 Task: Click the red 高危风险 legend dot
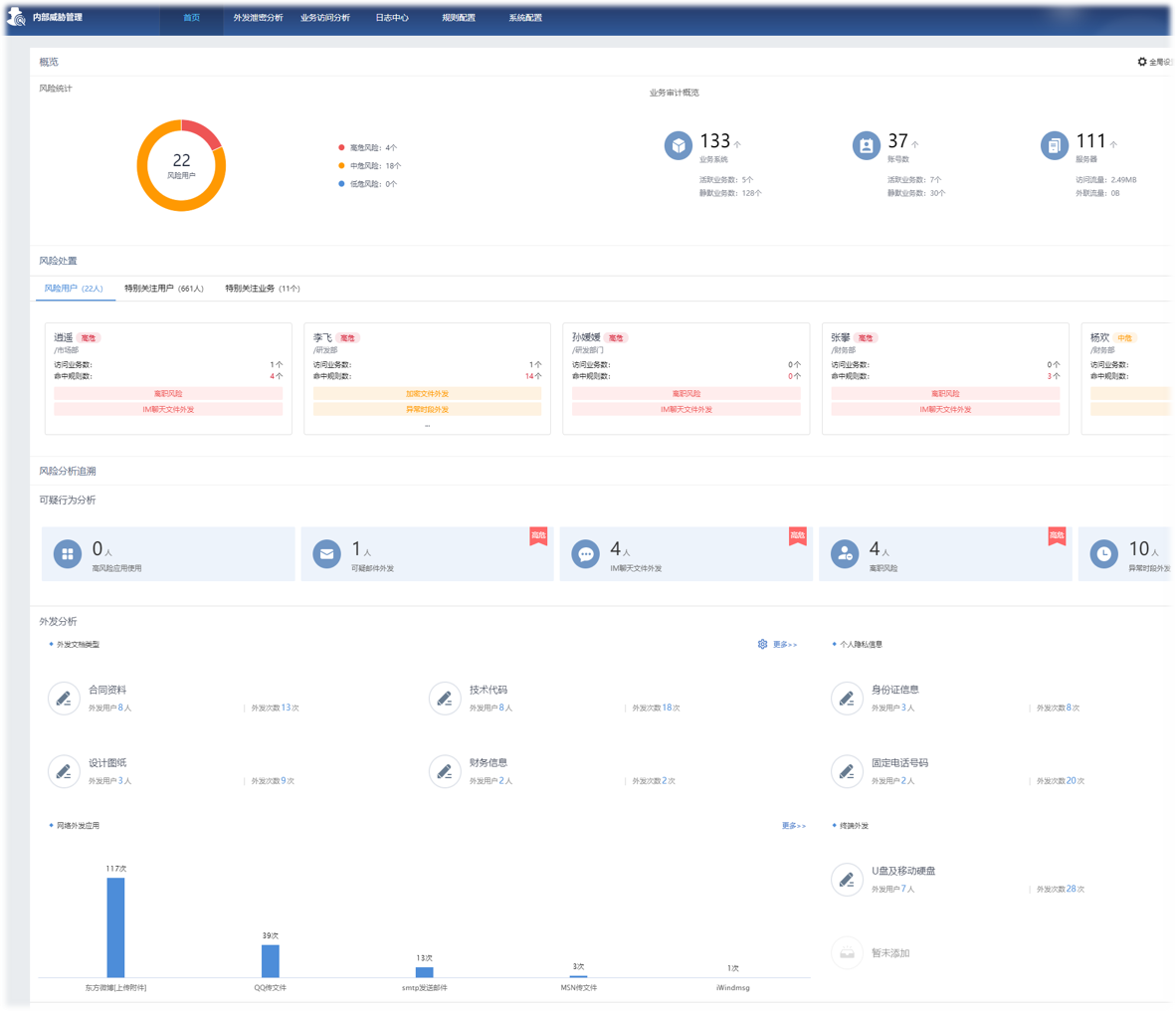coord(341,148)
